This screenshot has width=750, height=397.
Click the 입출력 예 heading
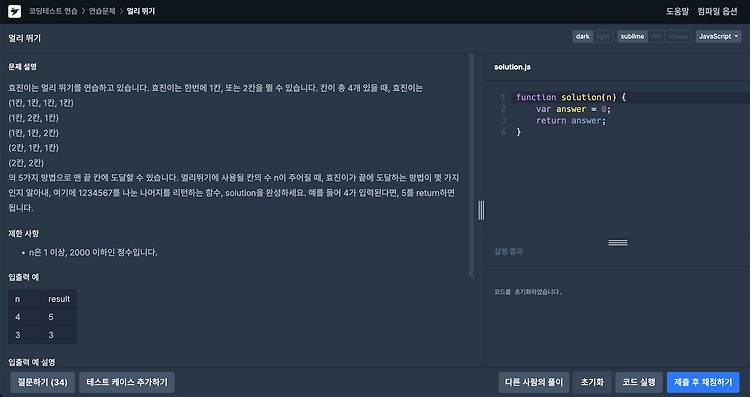click(22, 277)
